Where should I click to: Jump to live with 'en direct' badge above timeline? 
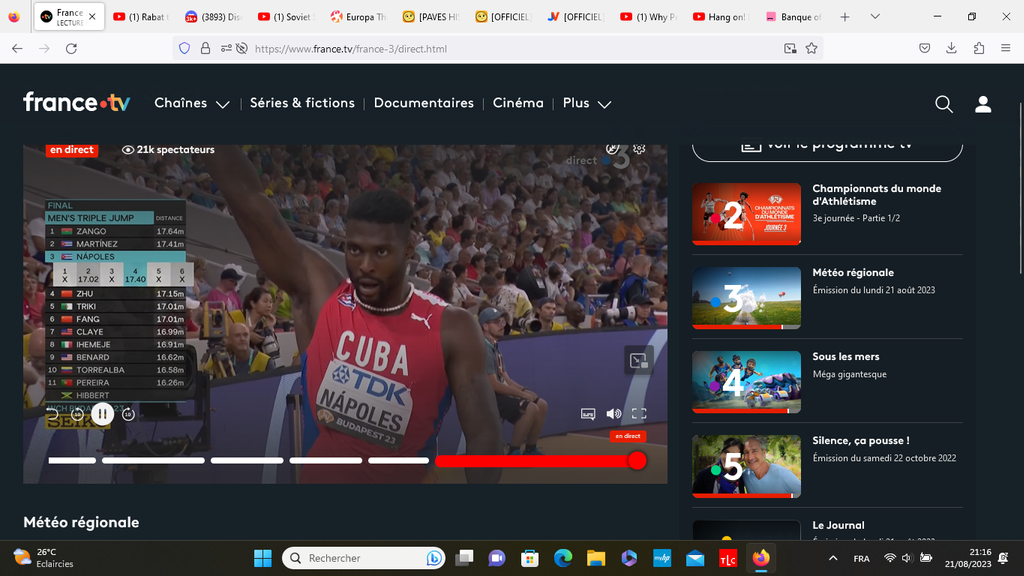tap(628, 436)
